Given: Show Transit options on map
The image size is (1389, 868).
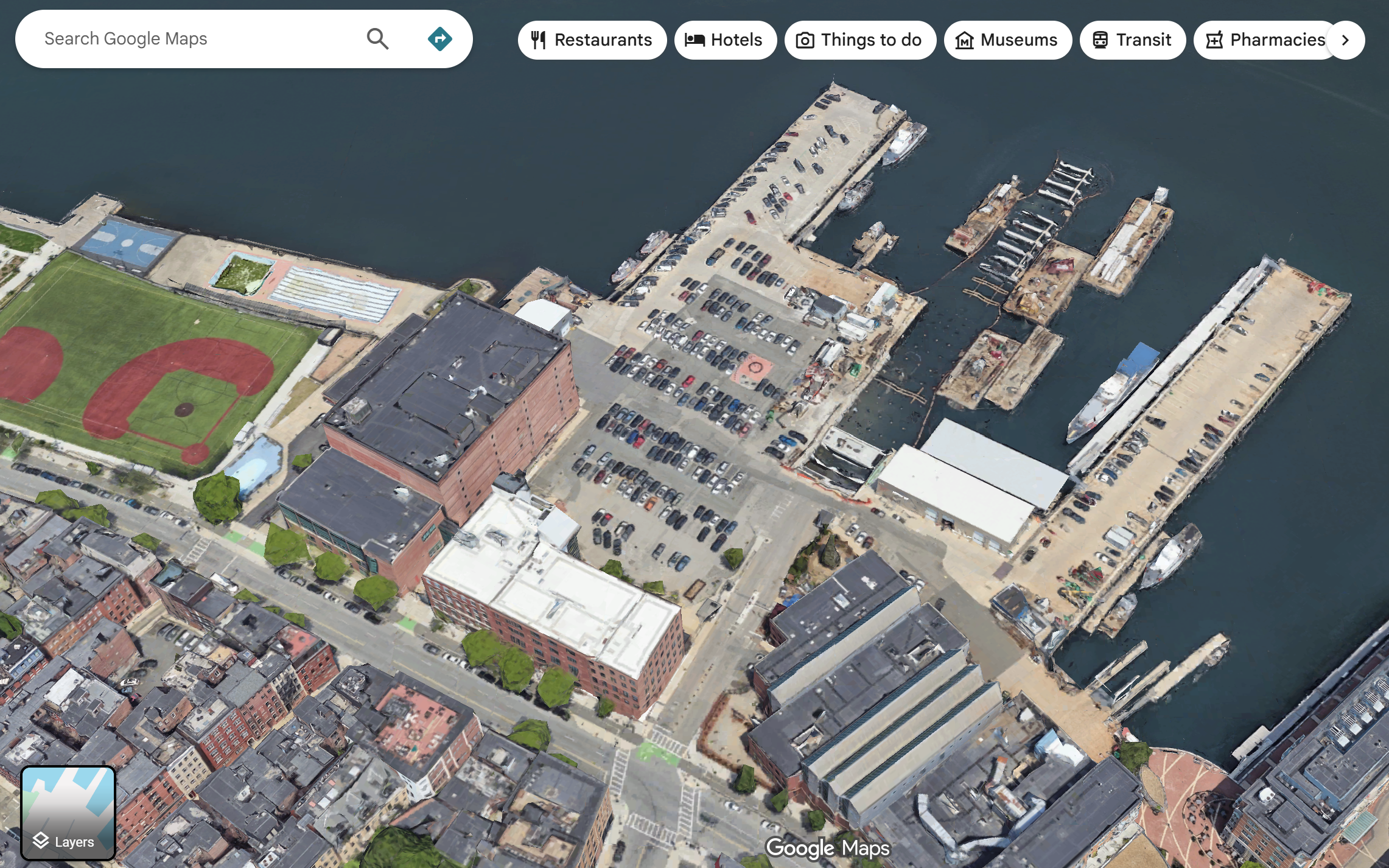Looking at the screenshot, I should (x=1132, y=40).
